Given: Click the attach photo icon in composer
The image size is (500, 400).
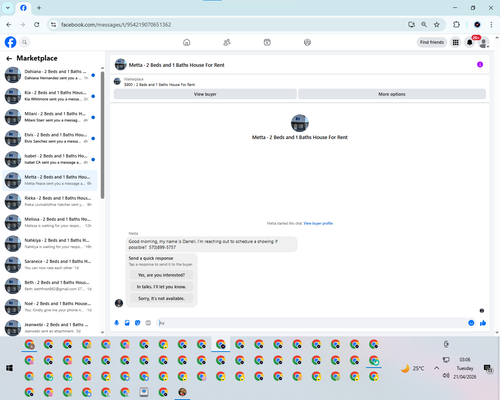Looking at the screenshot, I should coord(127,323).
